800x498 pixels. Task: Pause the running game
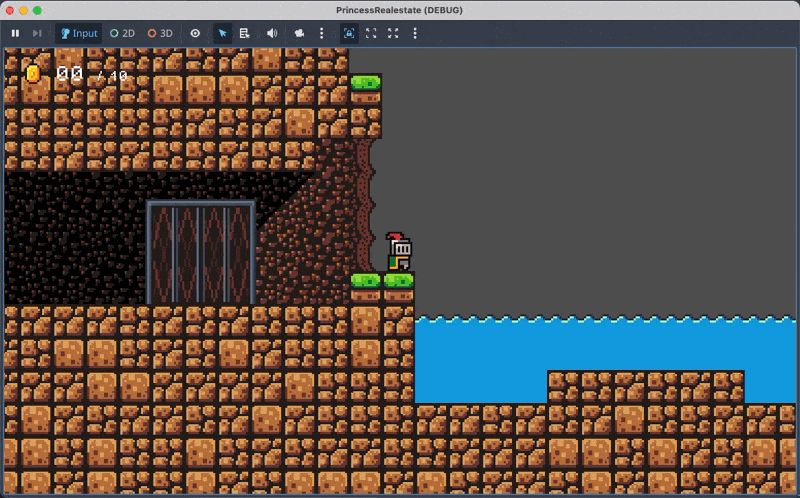pos(15,33)
